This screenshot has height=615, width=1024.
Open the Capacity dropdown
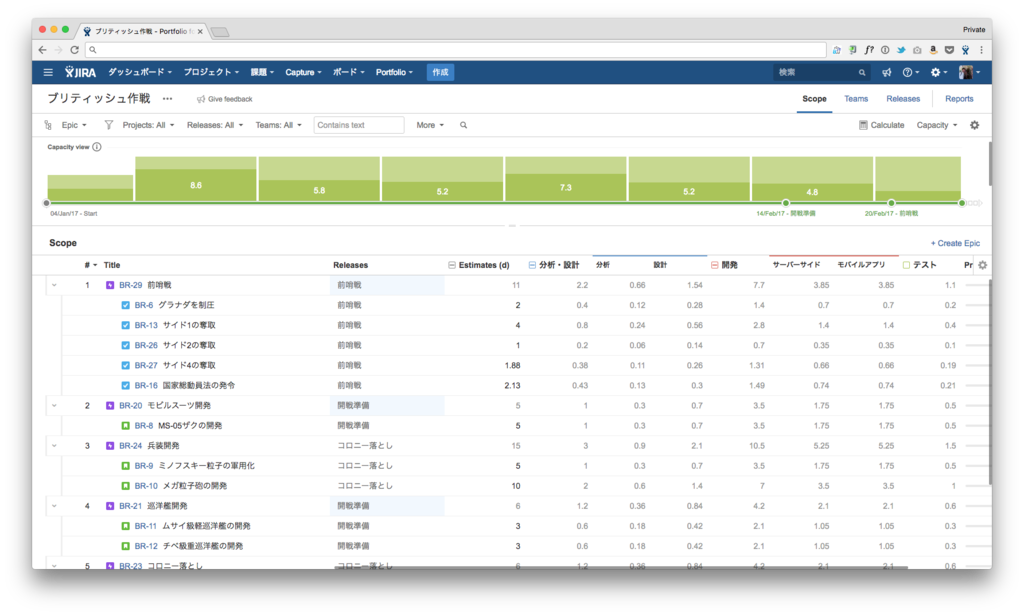click(936, 125)
